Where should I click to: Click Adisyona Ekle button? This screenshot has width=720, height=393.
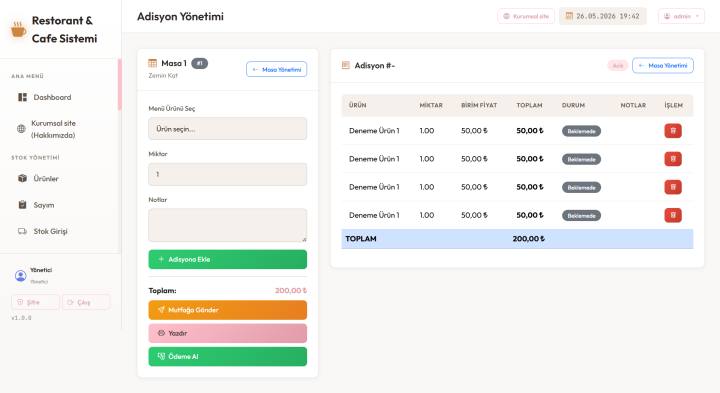point(227,259)
